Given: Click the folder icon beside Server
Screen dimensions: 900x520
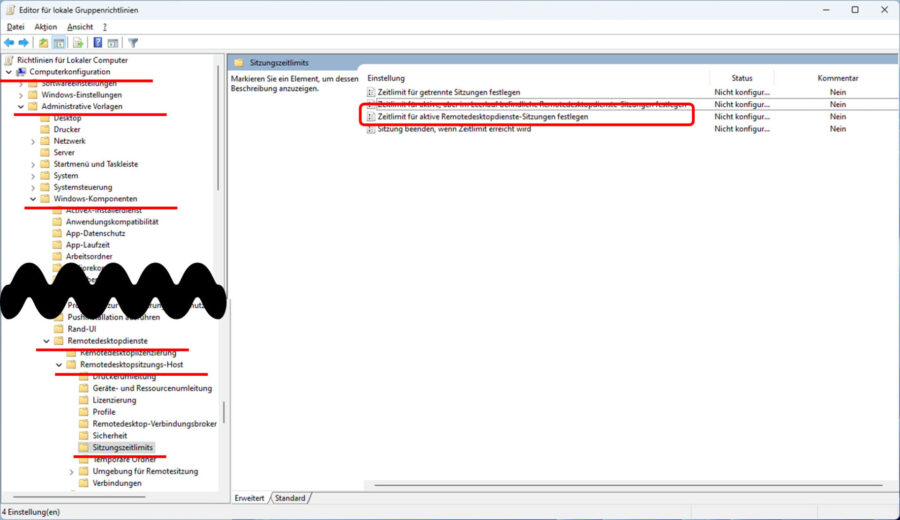Looking at the screenshot, I should point(45,153).
